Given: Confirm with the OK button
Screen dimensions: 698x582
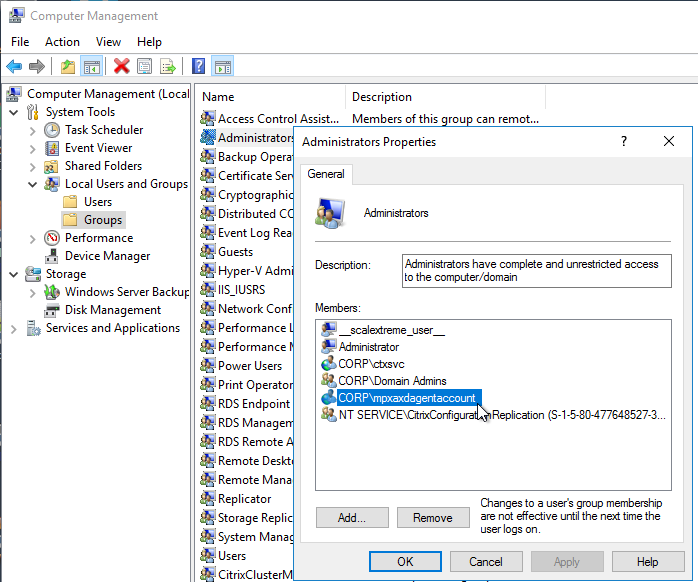Looking at the screenshot, I should (x=405, y=562).
